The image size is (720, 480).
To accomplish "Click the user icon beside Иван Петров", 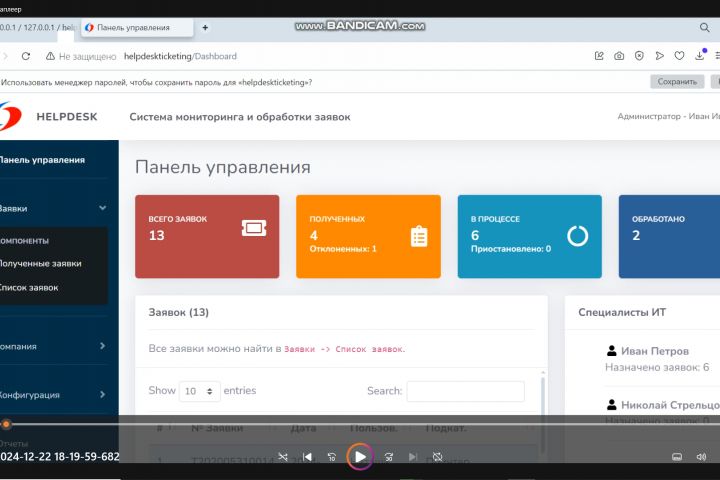I will pos(612,351).
